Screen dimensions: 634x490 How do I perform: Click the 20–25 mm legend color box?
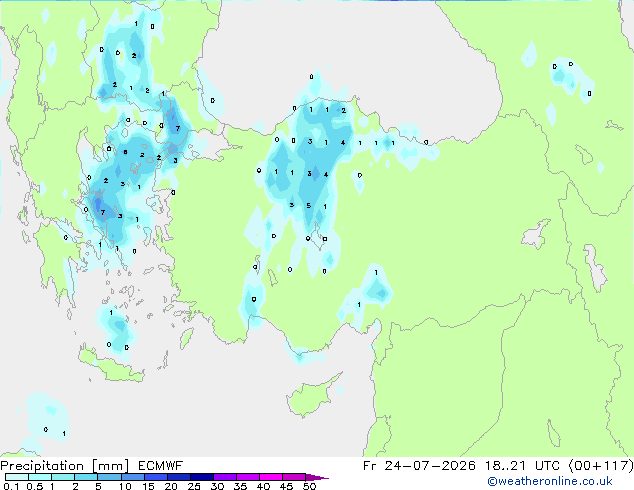click(178, 477)
